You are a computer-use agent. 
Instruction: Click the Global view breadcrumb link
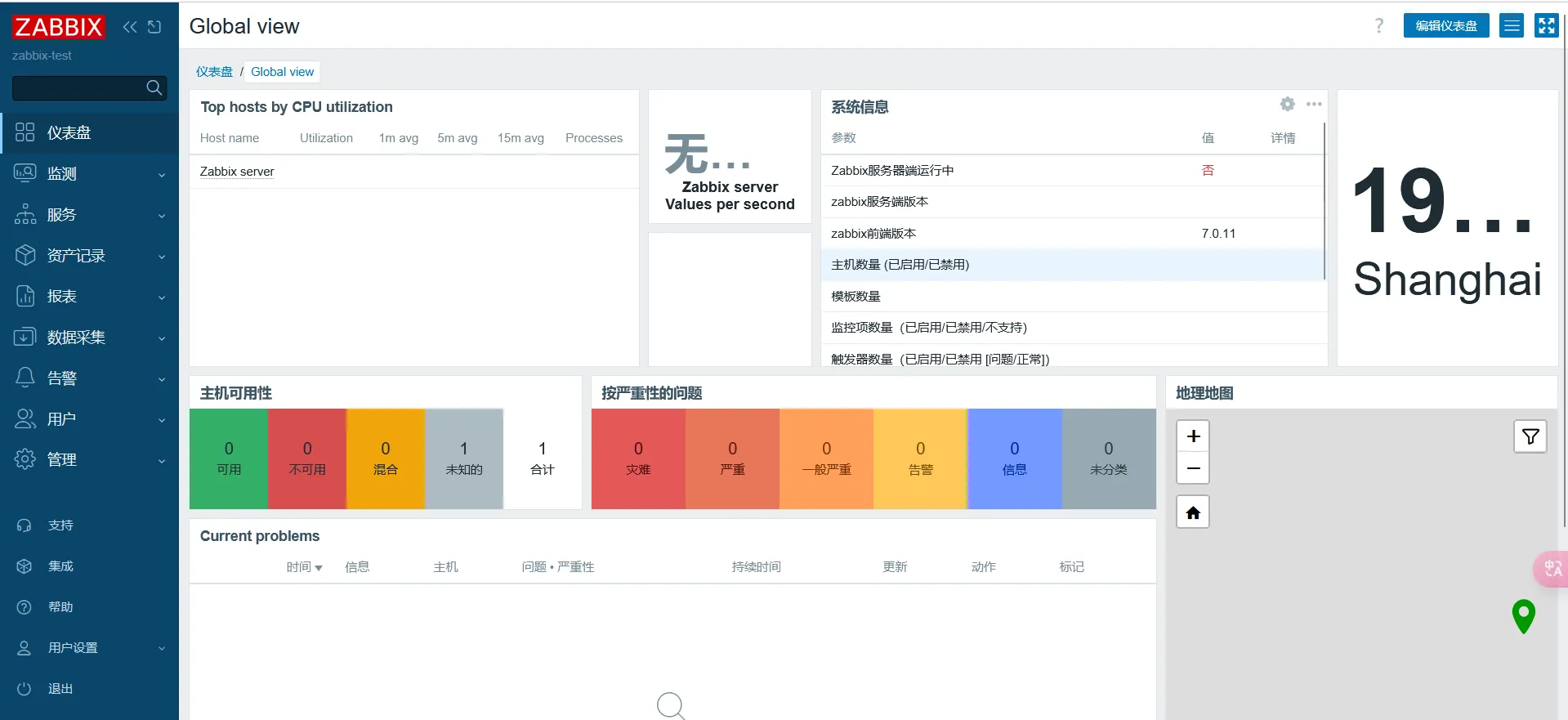(x=282, y=72)
